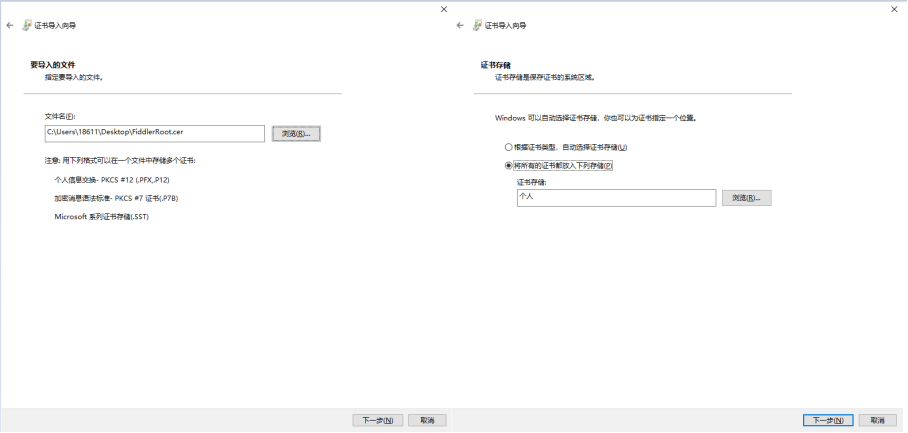Click the PKCS #12 (.PFX,.P12) line

(112, 179)
